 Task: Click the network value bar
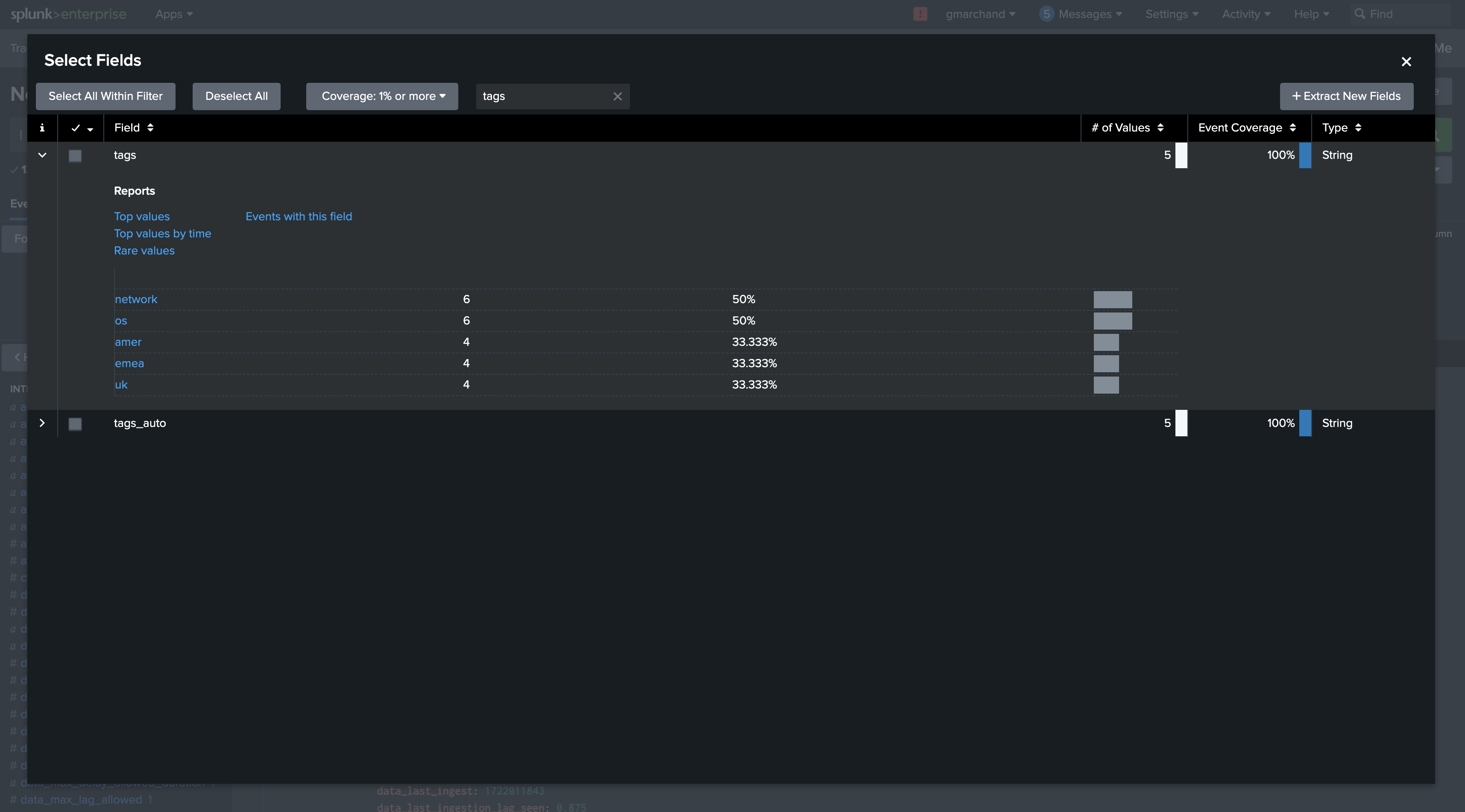tap(1112, 300)
